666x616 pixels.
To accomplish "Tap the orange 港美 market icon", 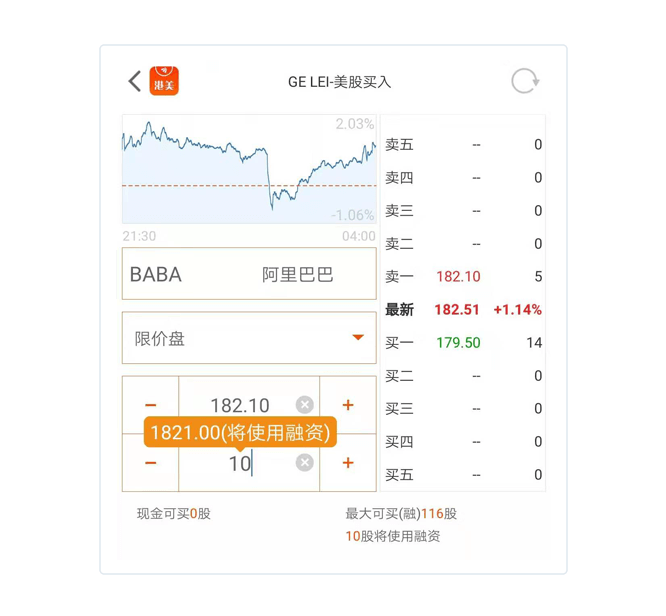I will (164, 81).
